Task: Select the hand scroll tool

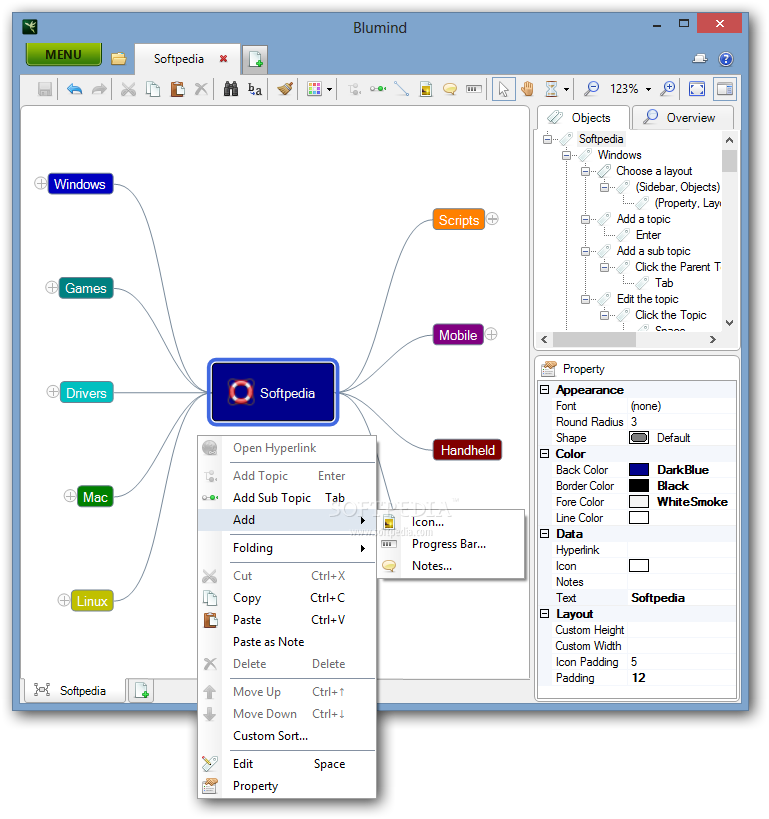Action: (528, 89)
